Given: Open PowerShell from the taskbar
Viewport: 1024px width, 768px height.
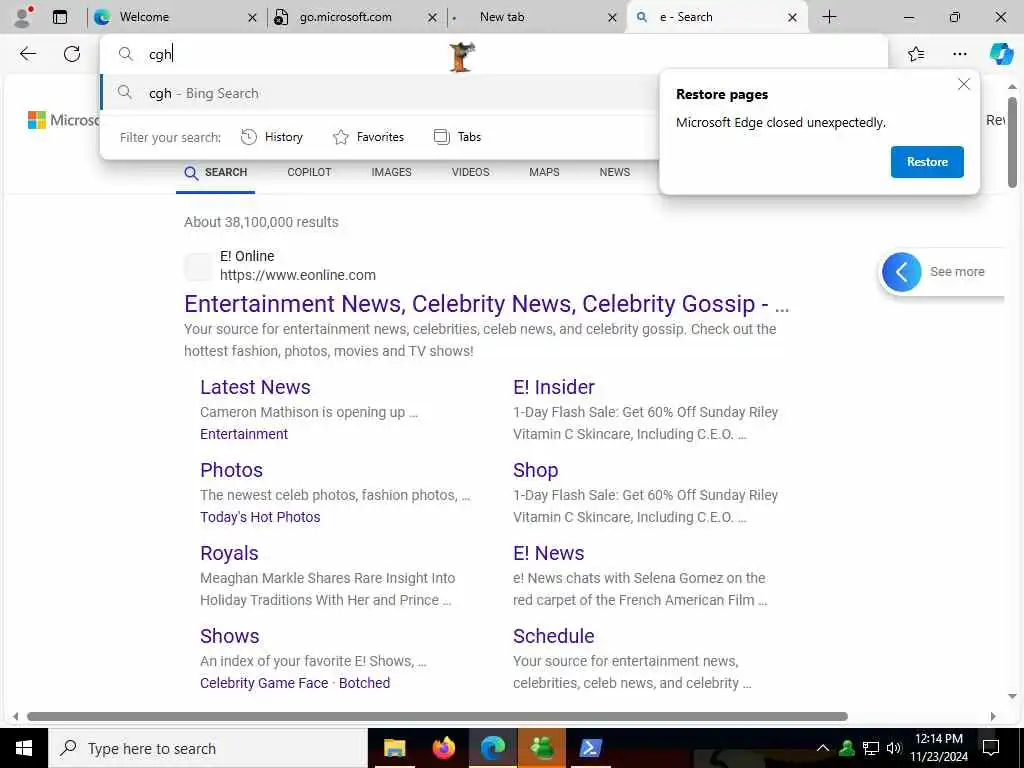Looking at the screenshot, I should pyautogui.click(x=591, y=748).
